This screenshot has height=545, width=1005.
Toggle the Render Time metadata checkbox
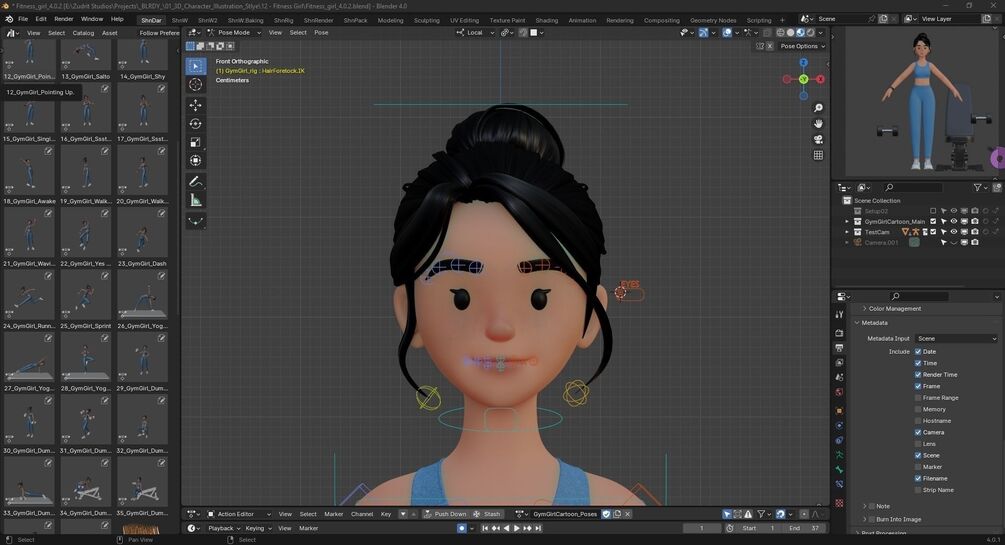(x=918, y=374)
